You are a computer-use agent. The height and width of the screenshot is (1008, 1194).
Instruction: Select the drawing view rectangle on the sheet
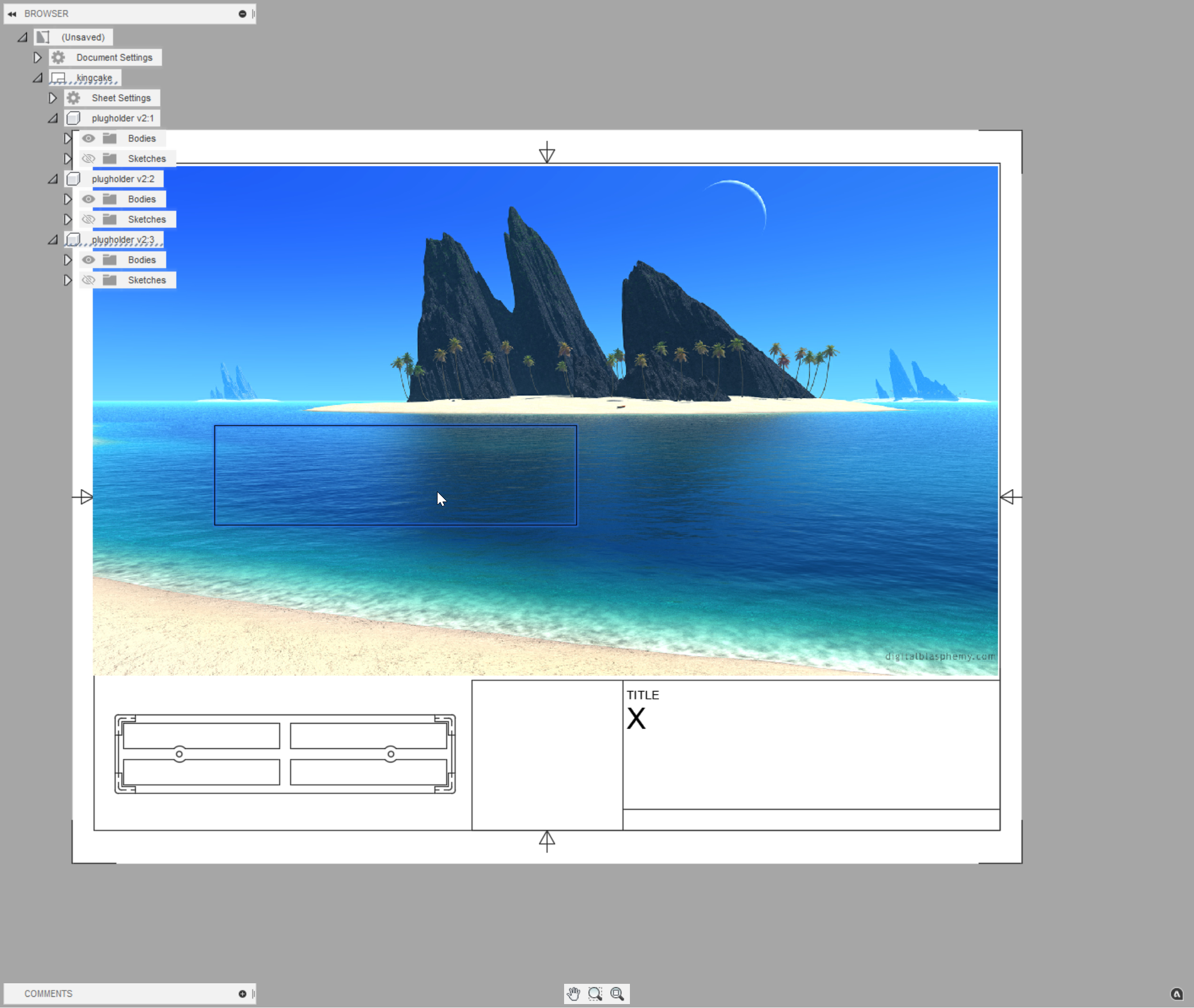395,476
